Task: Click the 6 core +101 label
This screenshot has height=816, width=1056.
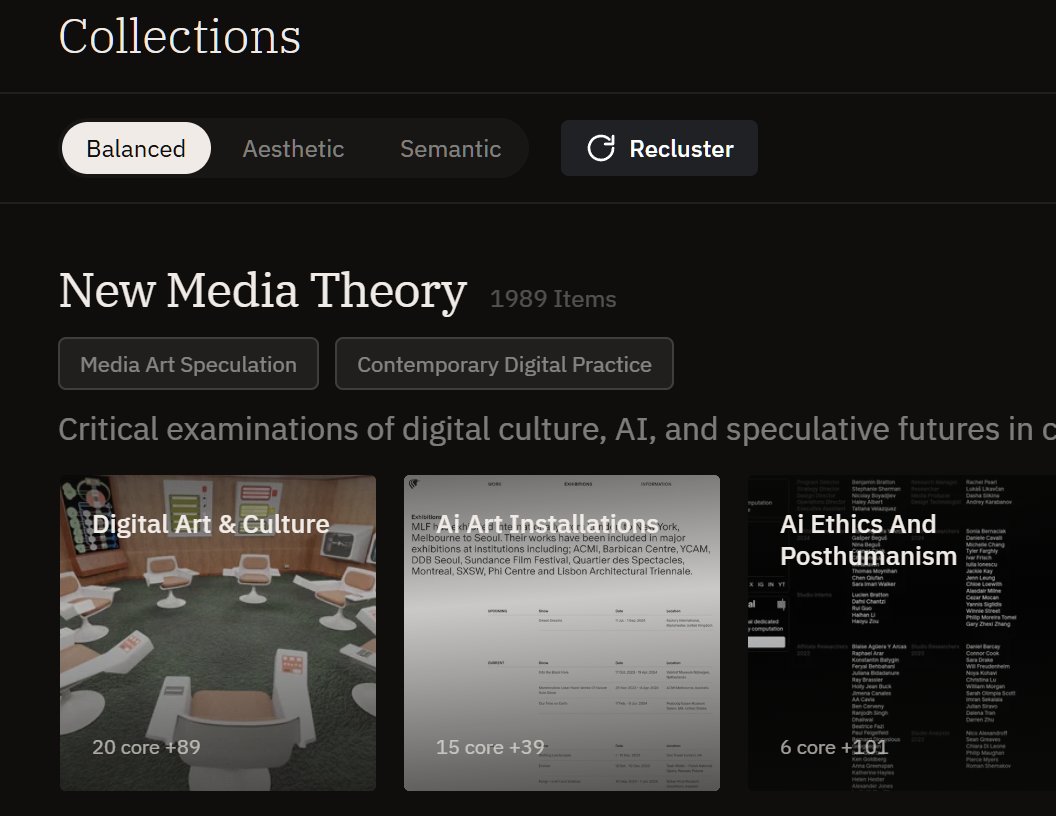Action: (834, 747)
